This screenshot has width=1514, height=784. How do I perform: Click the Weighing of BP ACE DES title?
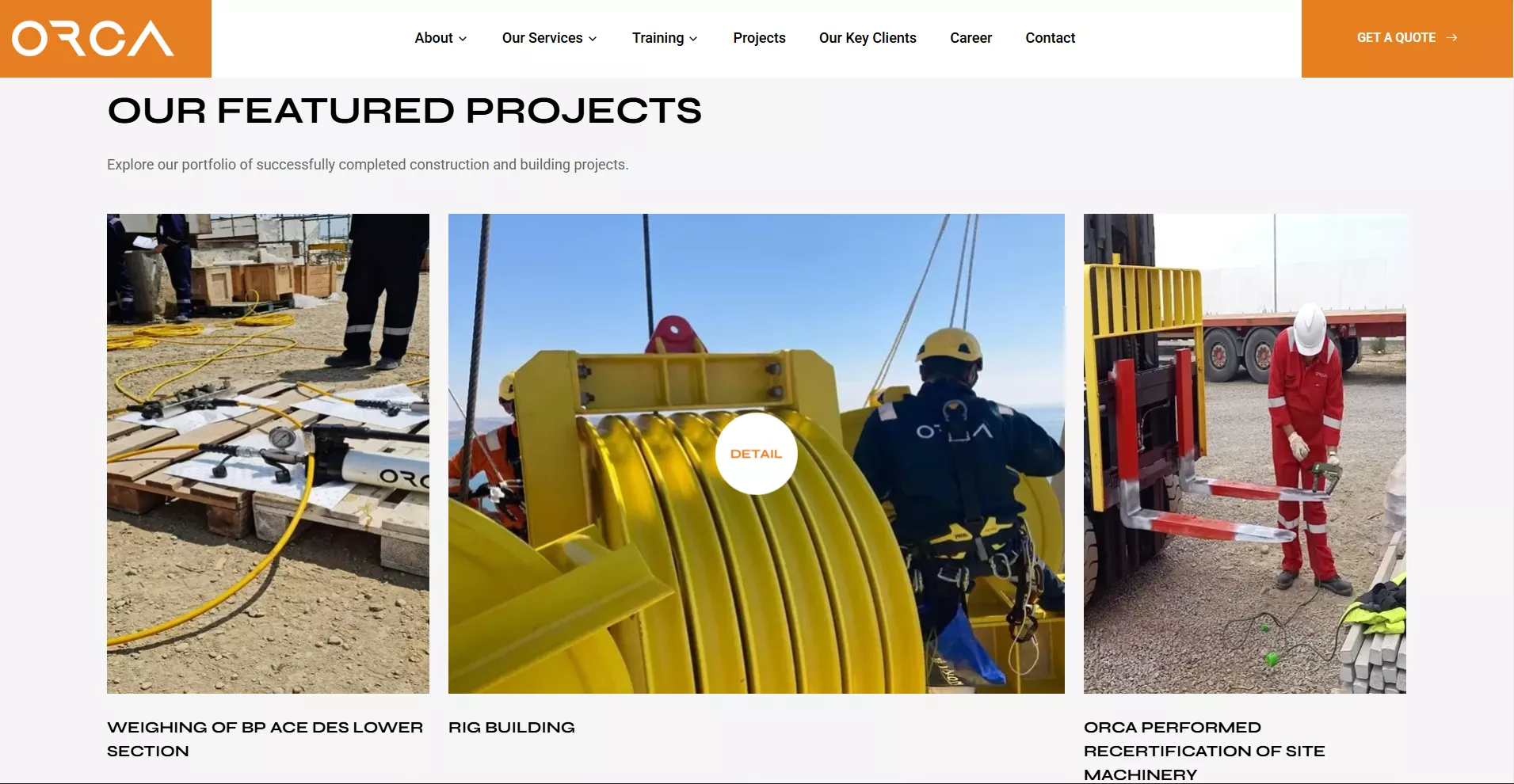265,739
